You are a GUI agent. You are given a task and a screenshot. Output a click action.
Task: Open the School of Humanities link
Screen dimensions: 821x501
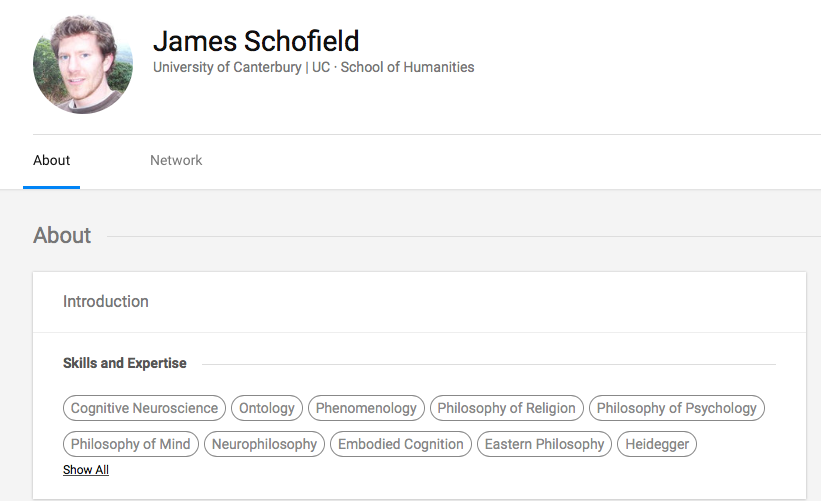point(407,68)
